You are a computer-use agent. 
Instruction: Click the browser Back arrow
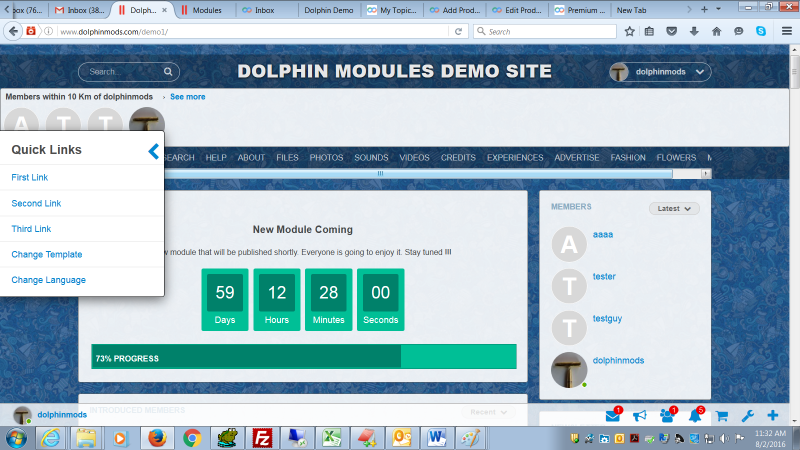coord(13,31)
